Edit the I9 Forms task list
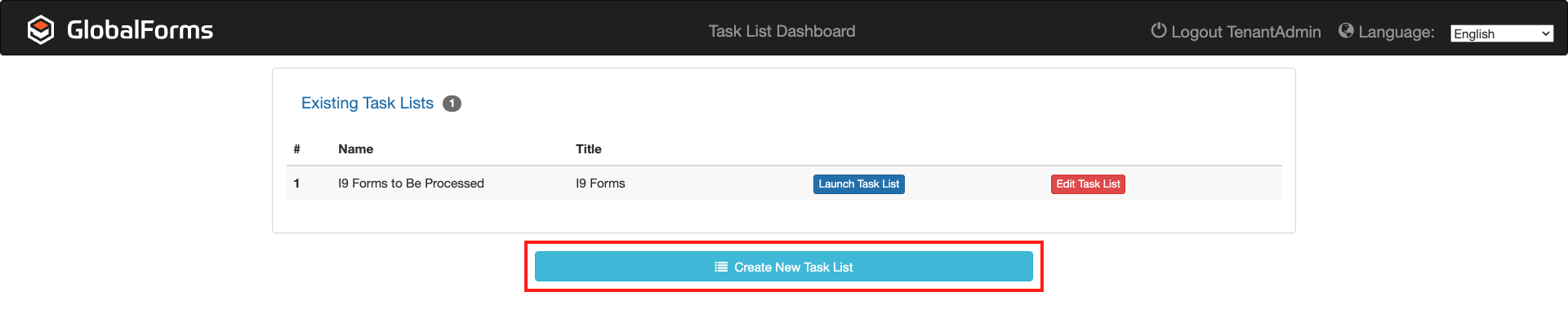 (1088, 184)
